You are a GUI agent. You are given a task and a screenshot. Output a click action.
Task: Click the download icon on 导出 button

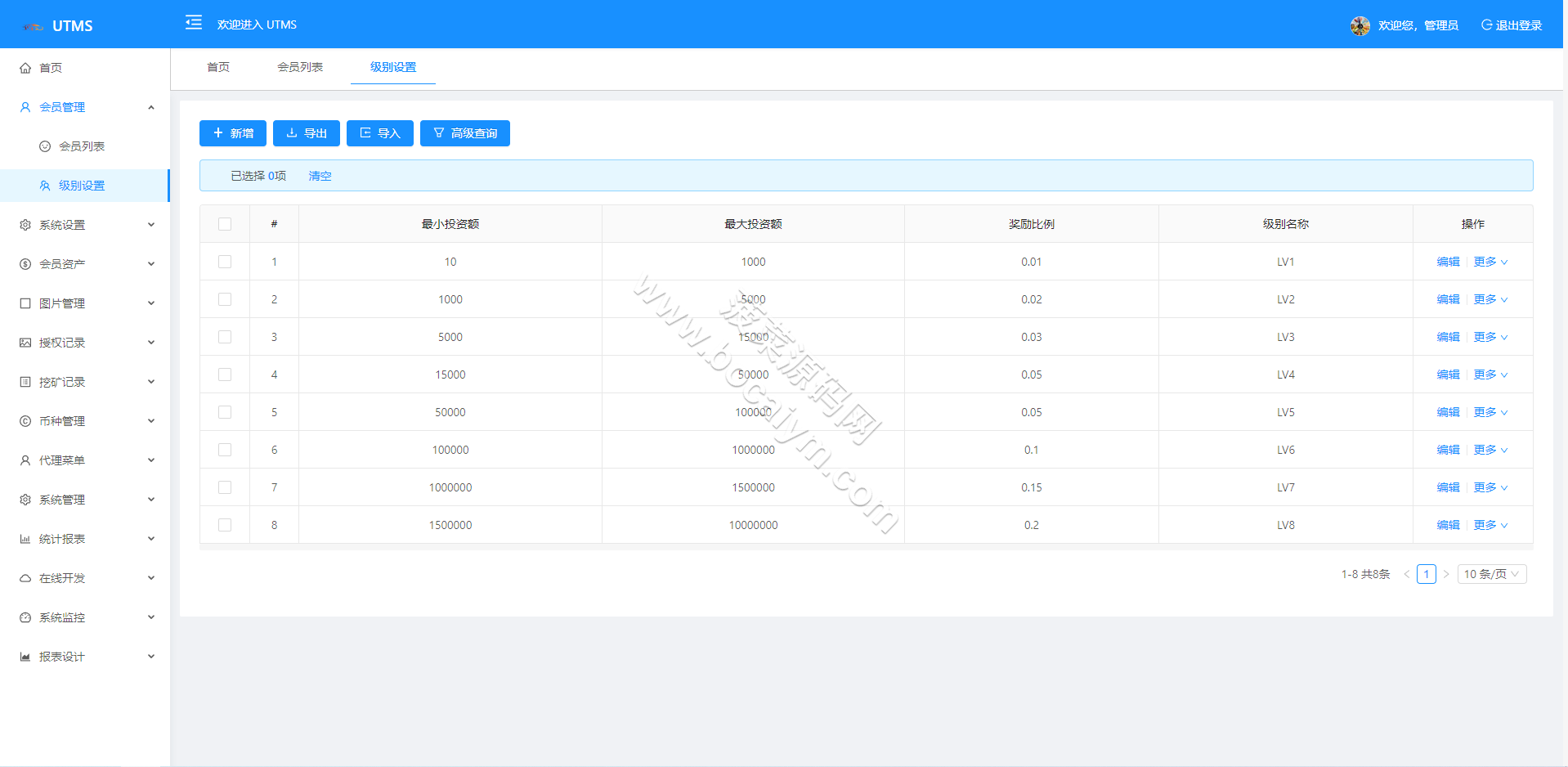(x=292, y=132)
